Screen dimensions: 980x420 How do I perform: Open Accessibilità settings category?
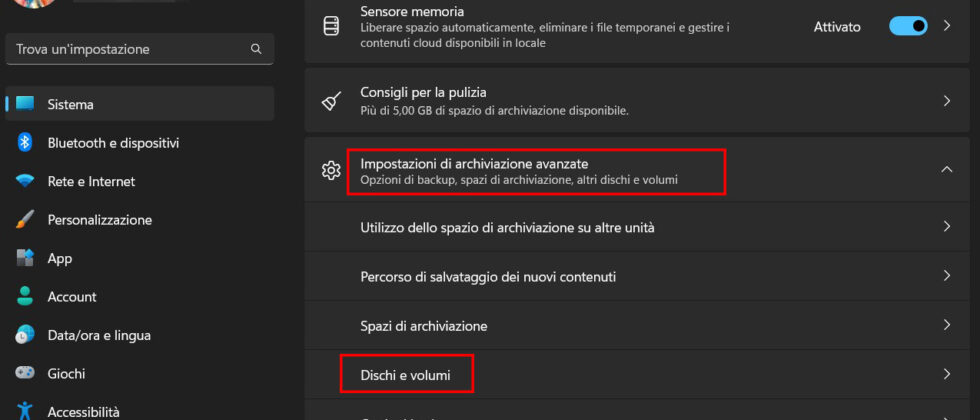pyautogui.click(x=83, y=411)
